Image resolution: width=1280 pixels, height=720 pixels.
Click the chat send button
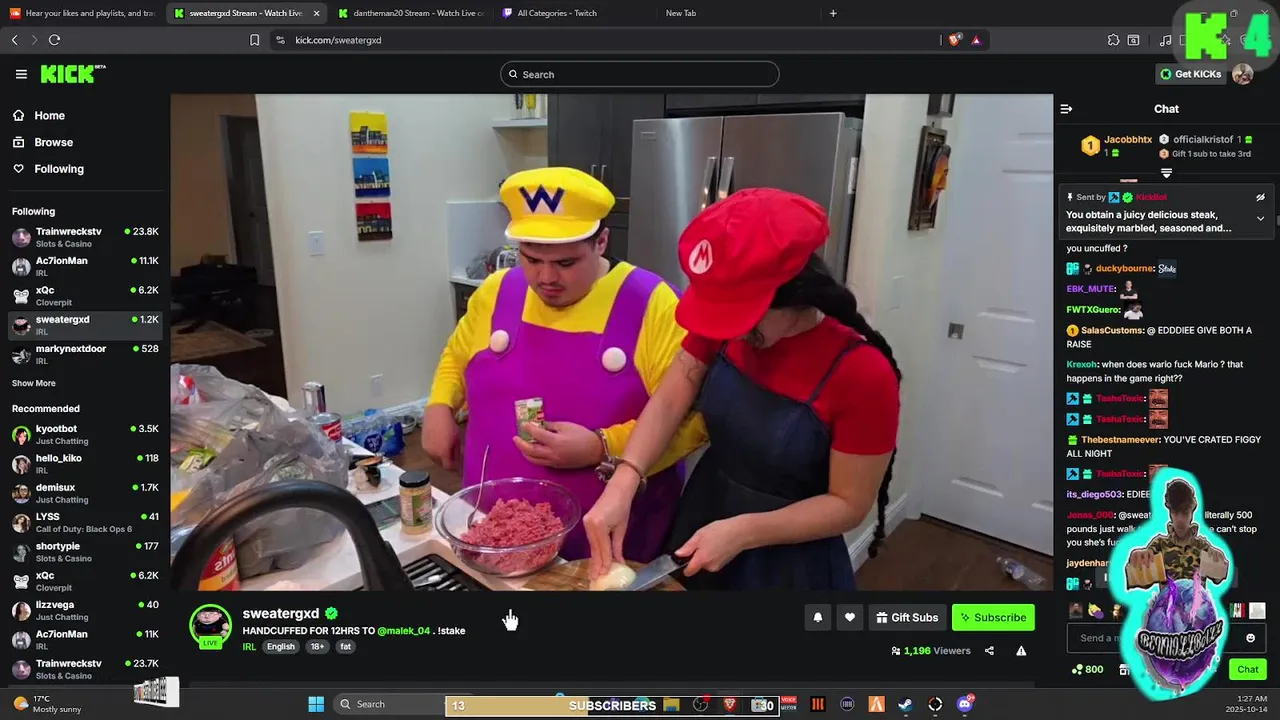pos(1248,669)
